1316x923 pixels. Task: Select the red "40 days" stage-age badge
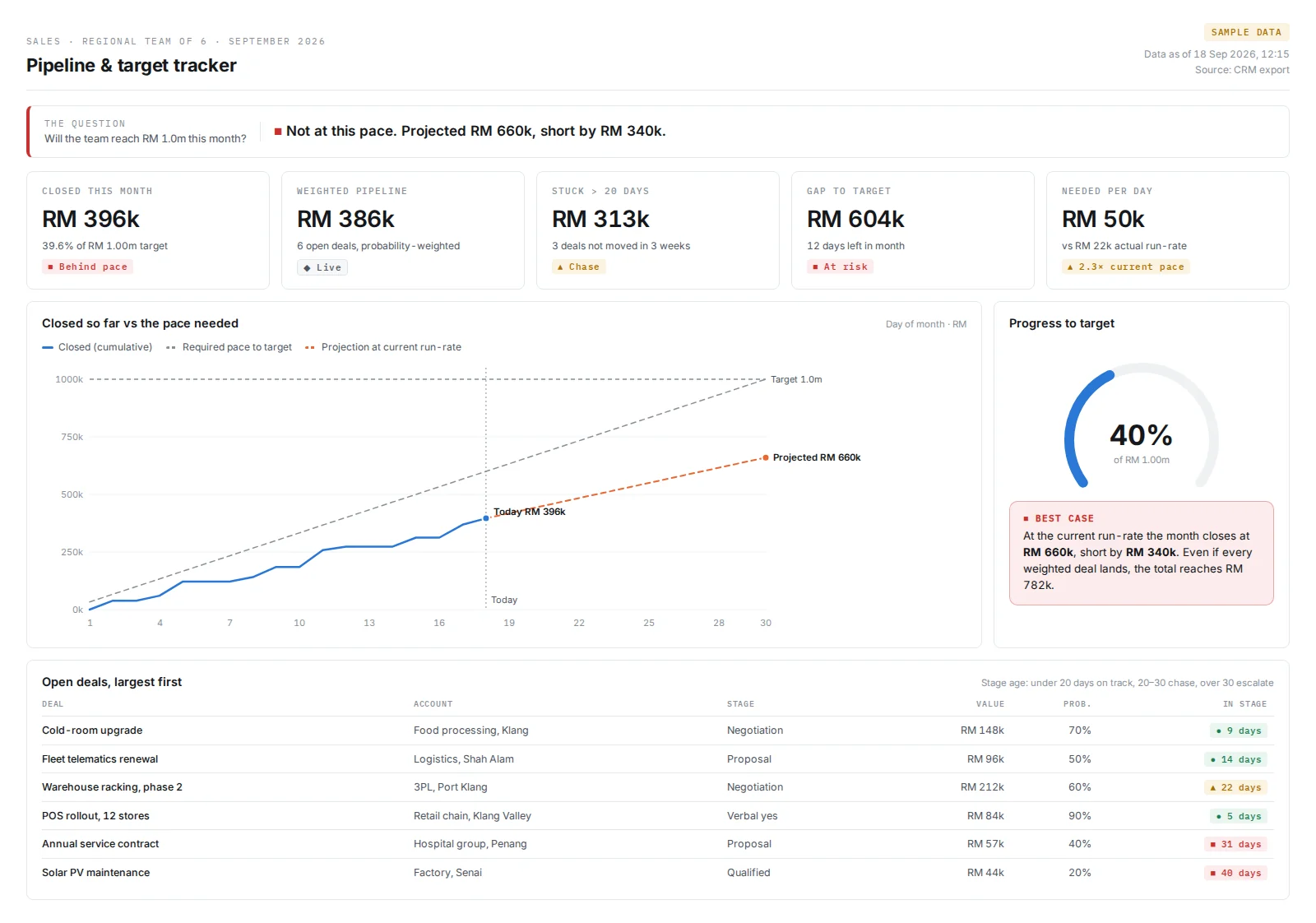pyautogui.click(x=1235, y=873)
